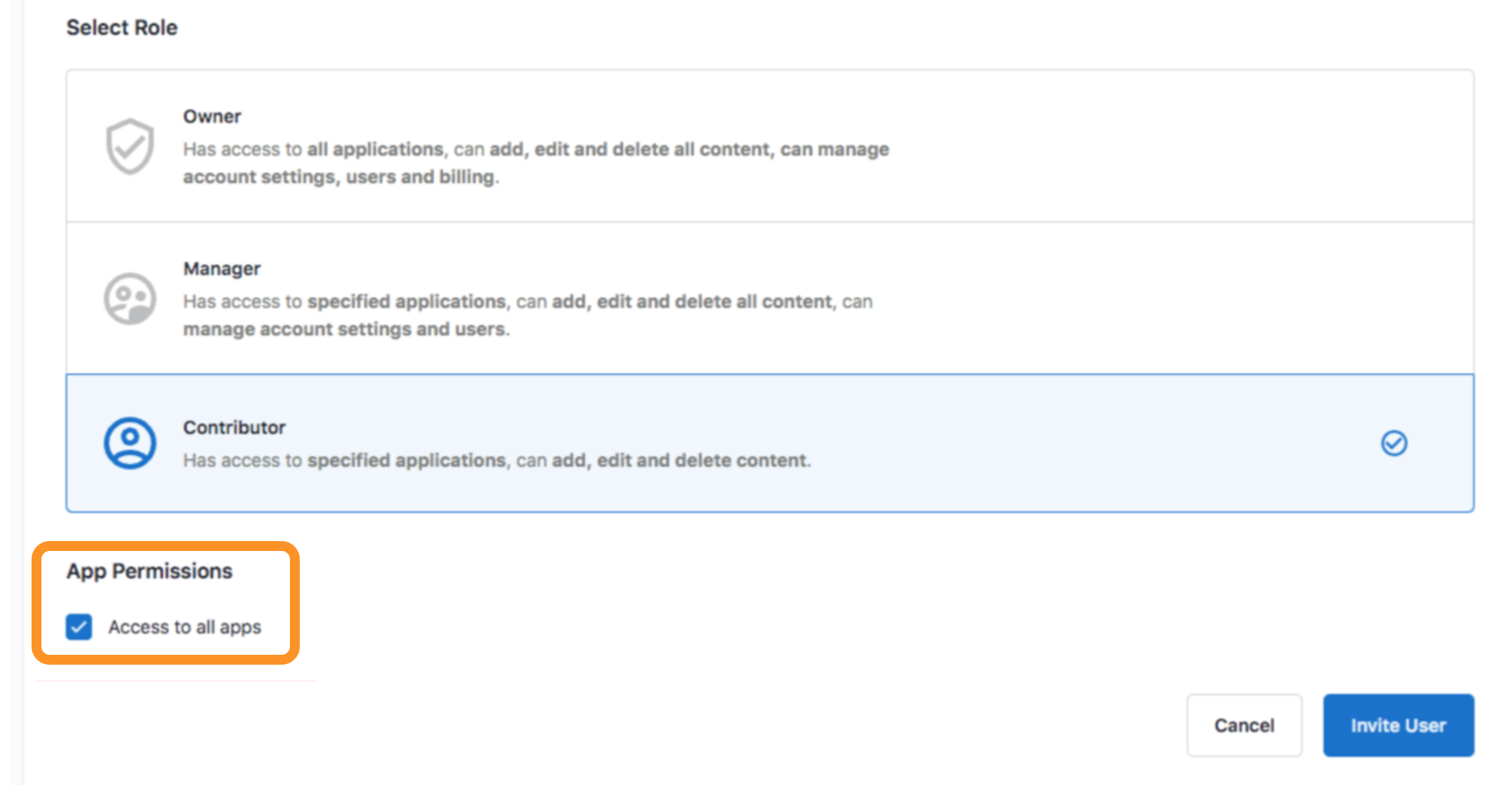Click the Manager role avatar icon
Image resolution: width=1512 pixels, height=785 pixels.
click(129, 298)
